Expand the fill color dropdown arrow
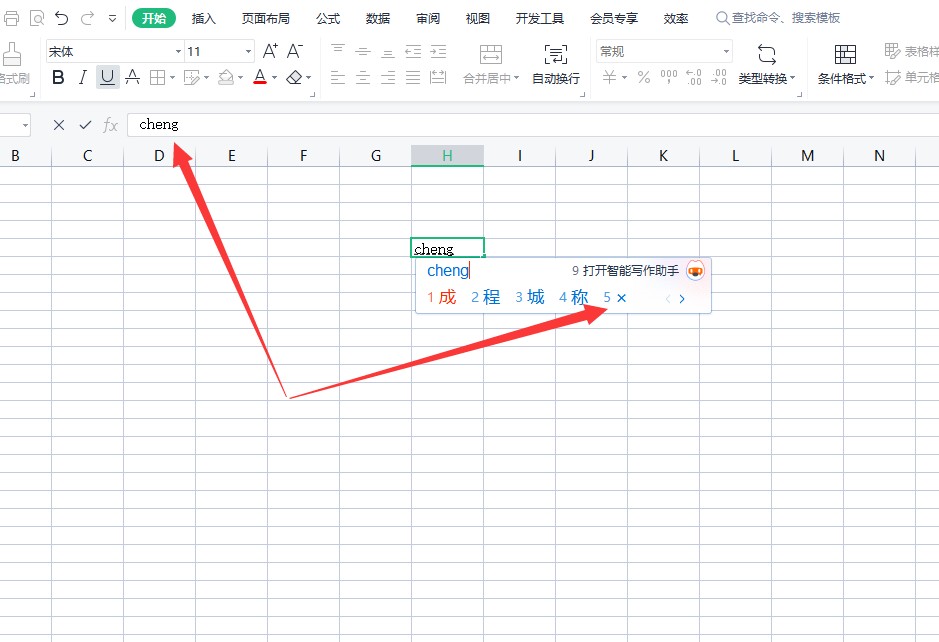 pos(241,77)
